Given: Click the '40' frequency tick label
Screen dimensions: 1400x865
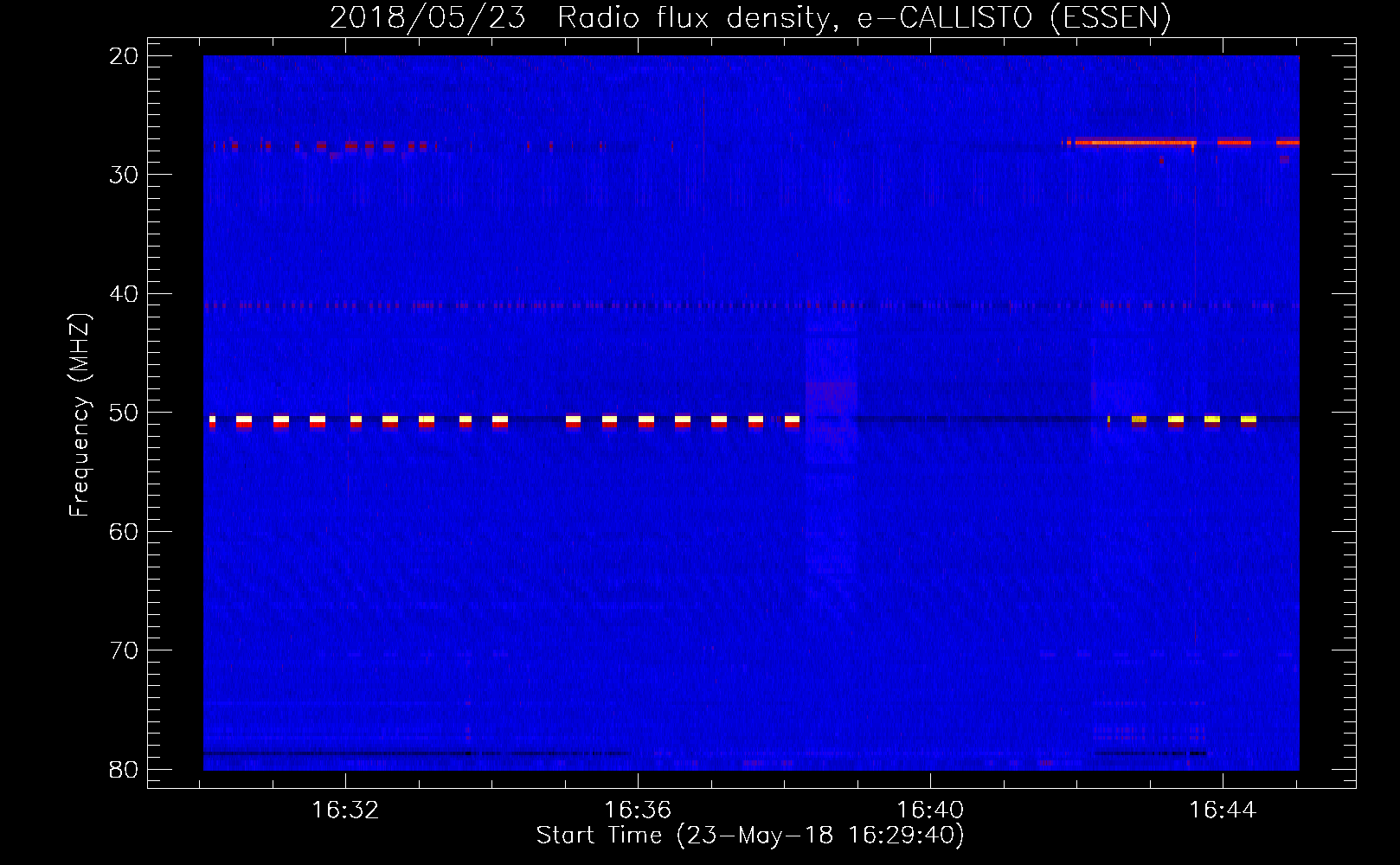Looking at the screenshot, I should [124, 293].
